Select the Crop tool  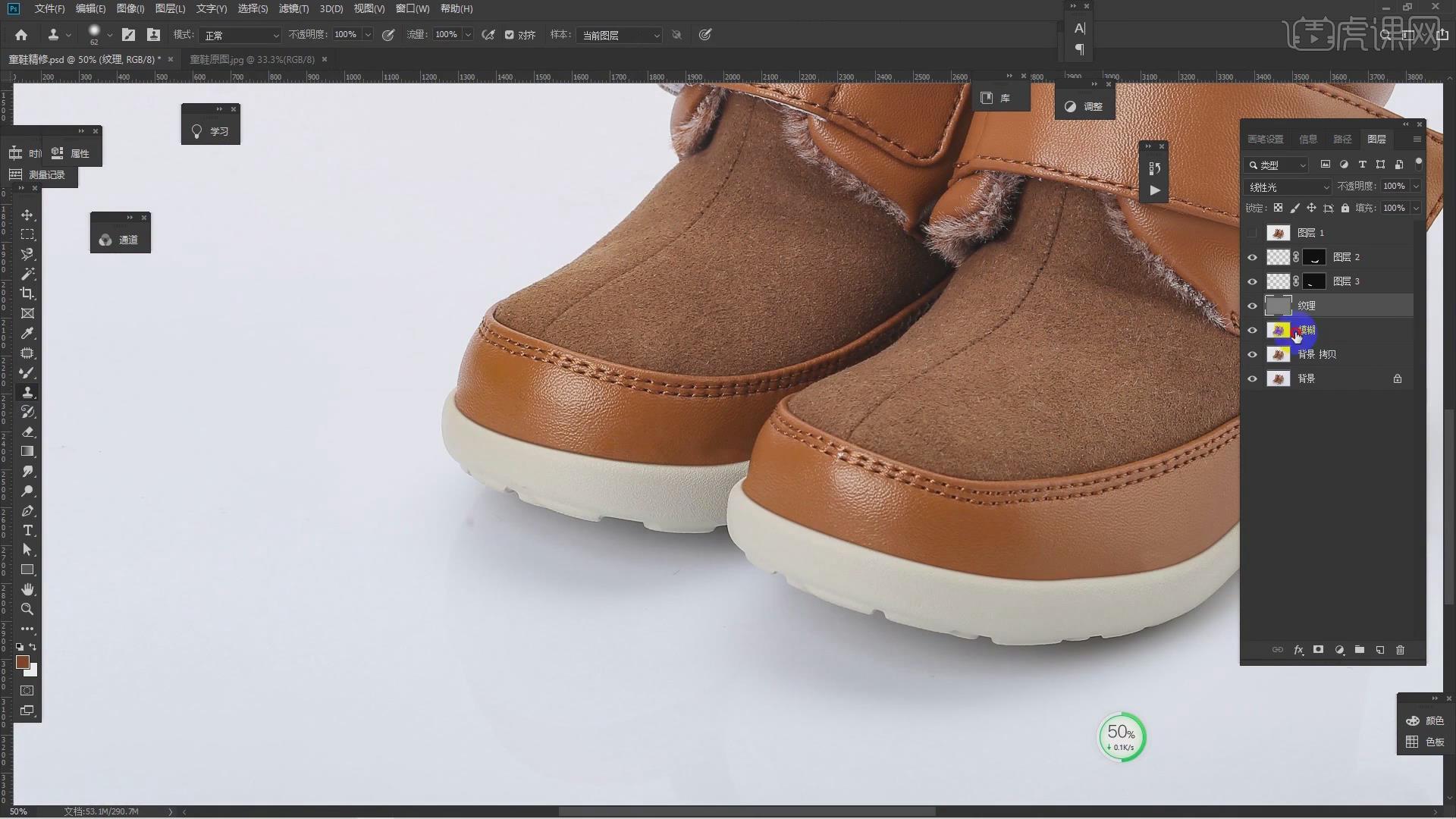[27, 293]
